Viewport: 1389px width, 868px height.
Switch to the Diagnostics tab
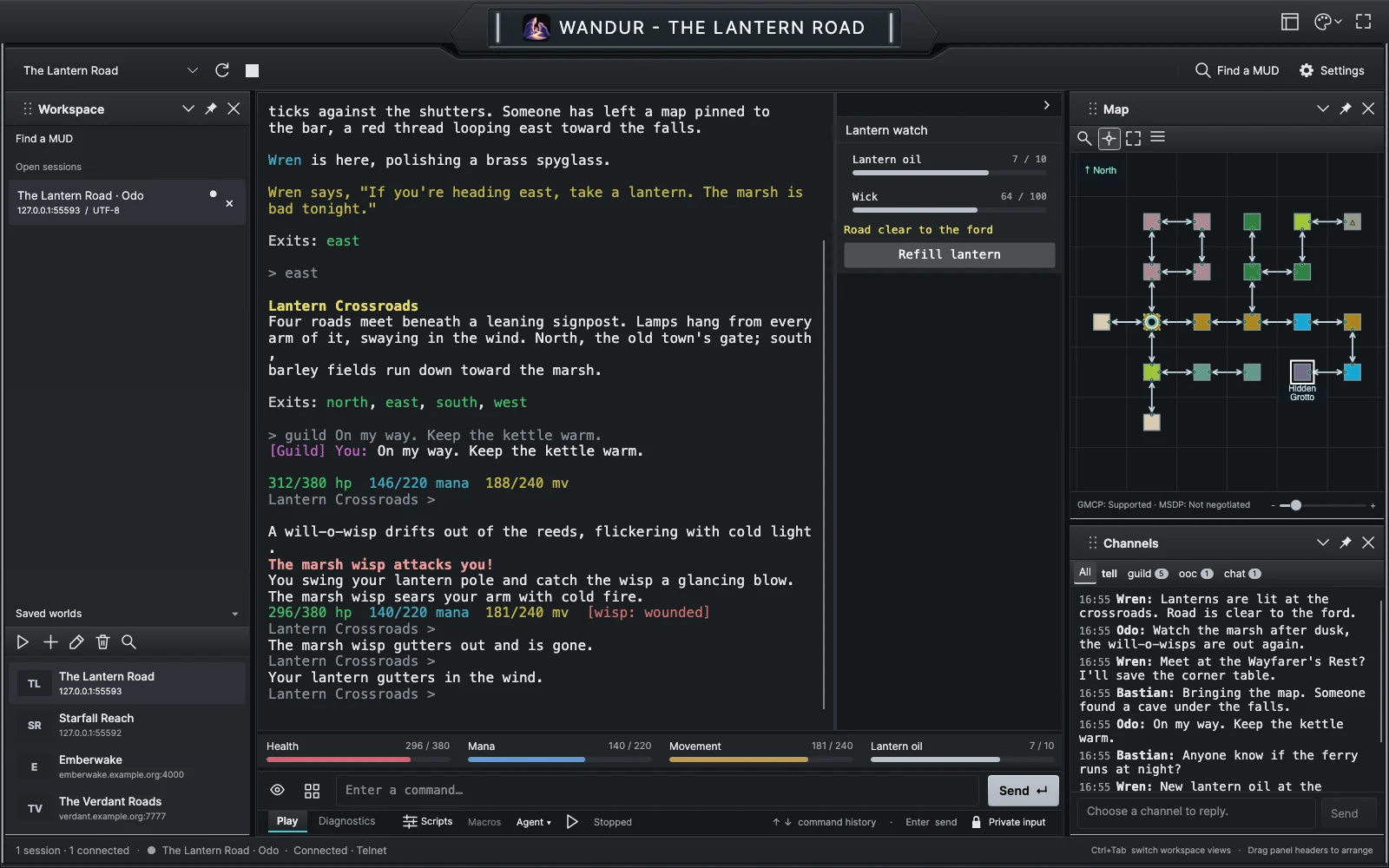347,821
